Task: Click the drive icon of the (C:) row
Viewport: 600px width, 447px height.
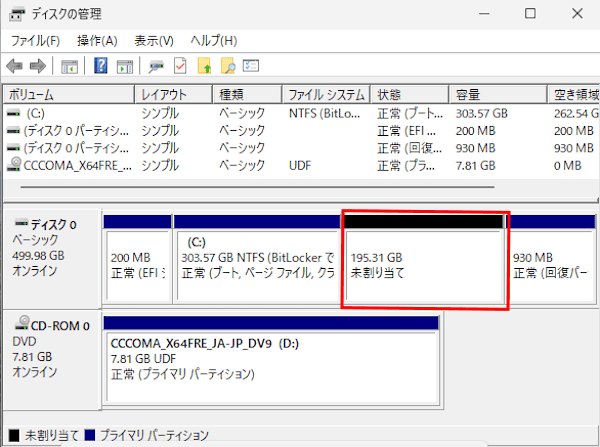Action: 13,113
